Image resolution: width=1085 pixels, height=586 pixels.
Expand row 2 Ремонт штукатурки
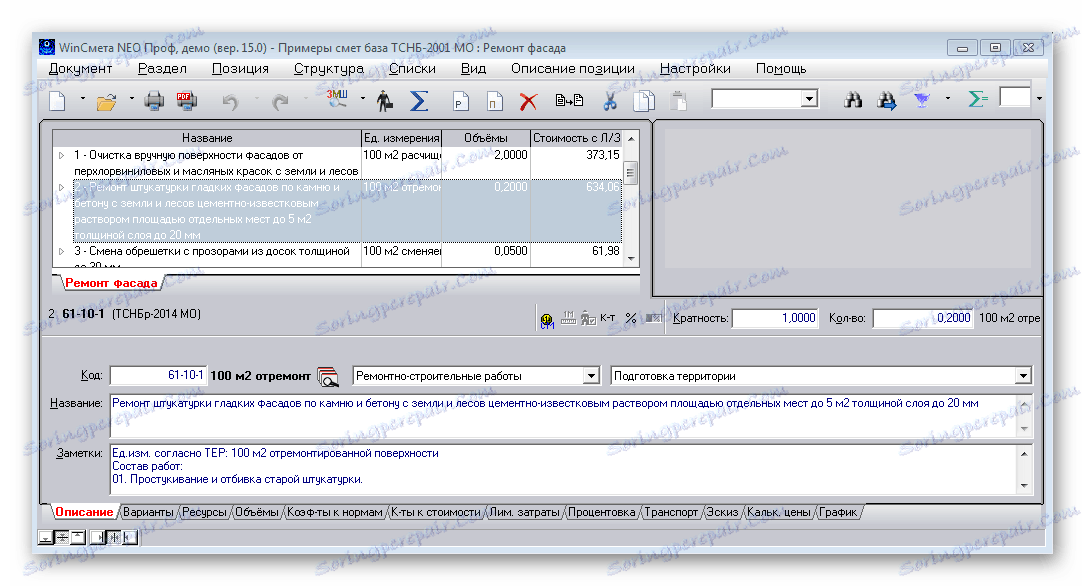point(62,187)
